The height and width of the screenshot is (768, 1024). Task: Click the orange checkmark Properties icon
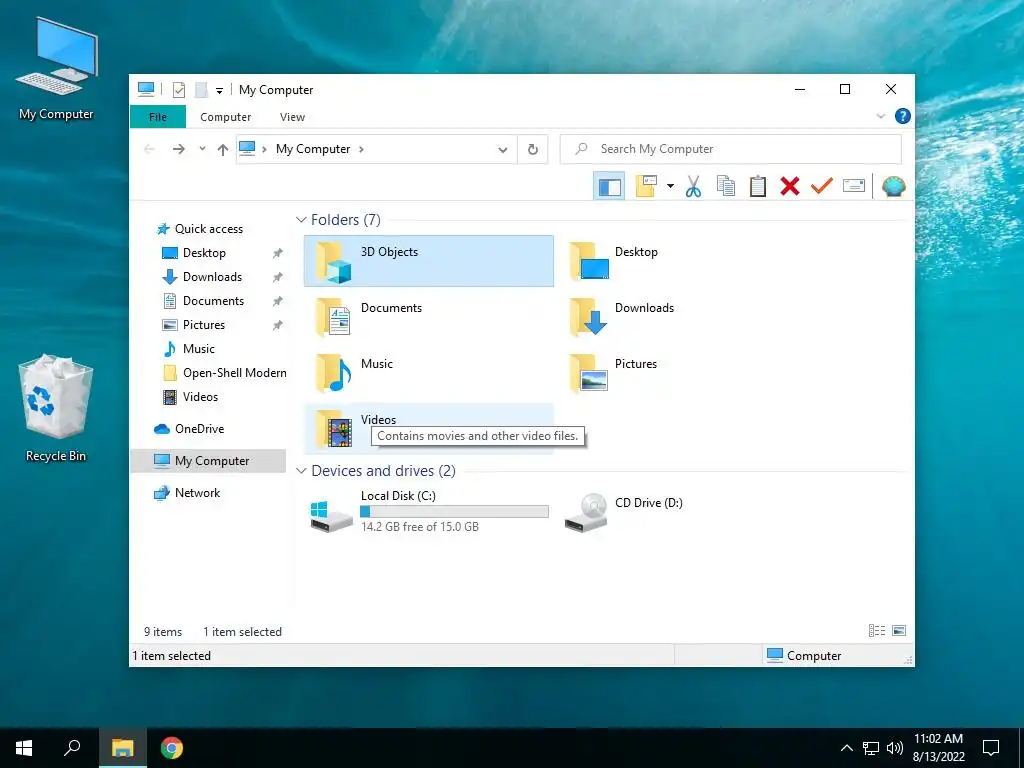[x=822, y=187]
